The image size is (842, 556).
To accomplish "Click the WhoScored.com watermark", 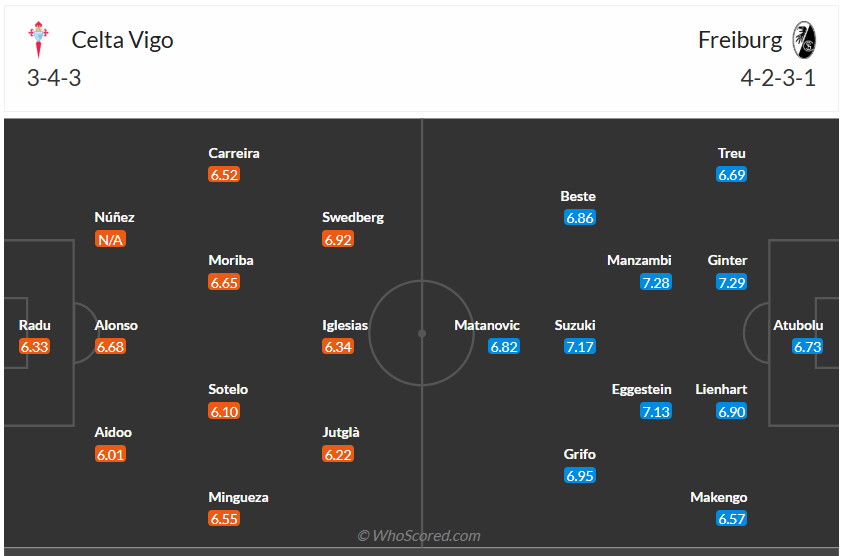I will coord(420,536).
